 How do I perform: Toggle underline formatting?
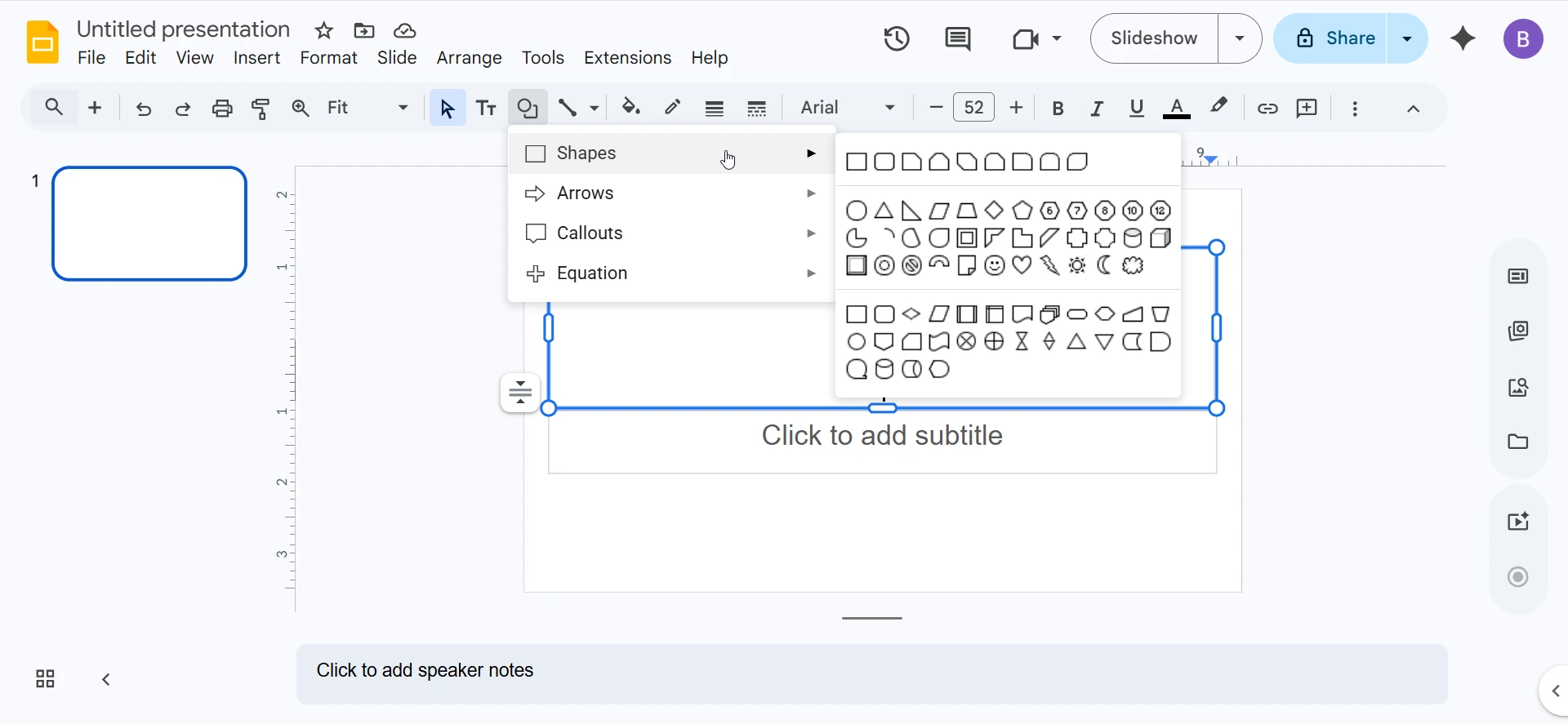(1136, 108)
